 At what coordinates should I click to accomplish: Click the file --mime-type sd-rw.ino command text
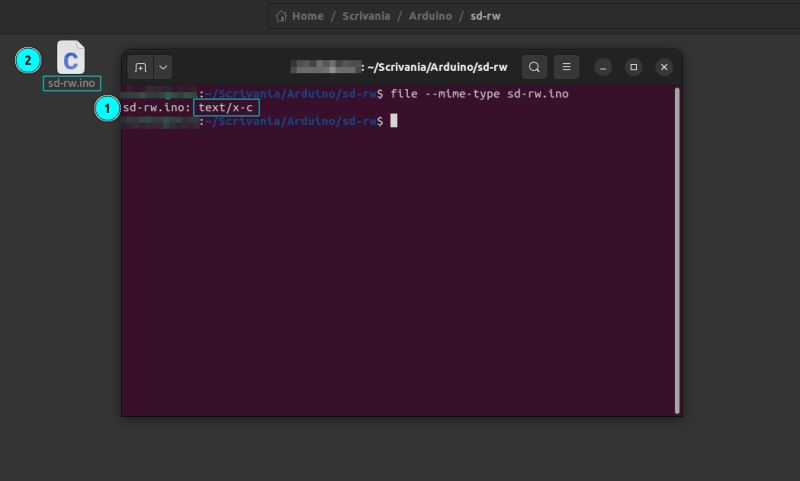pyautogui.click(x=480, y=94)
